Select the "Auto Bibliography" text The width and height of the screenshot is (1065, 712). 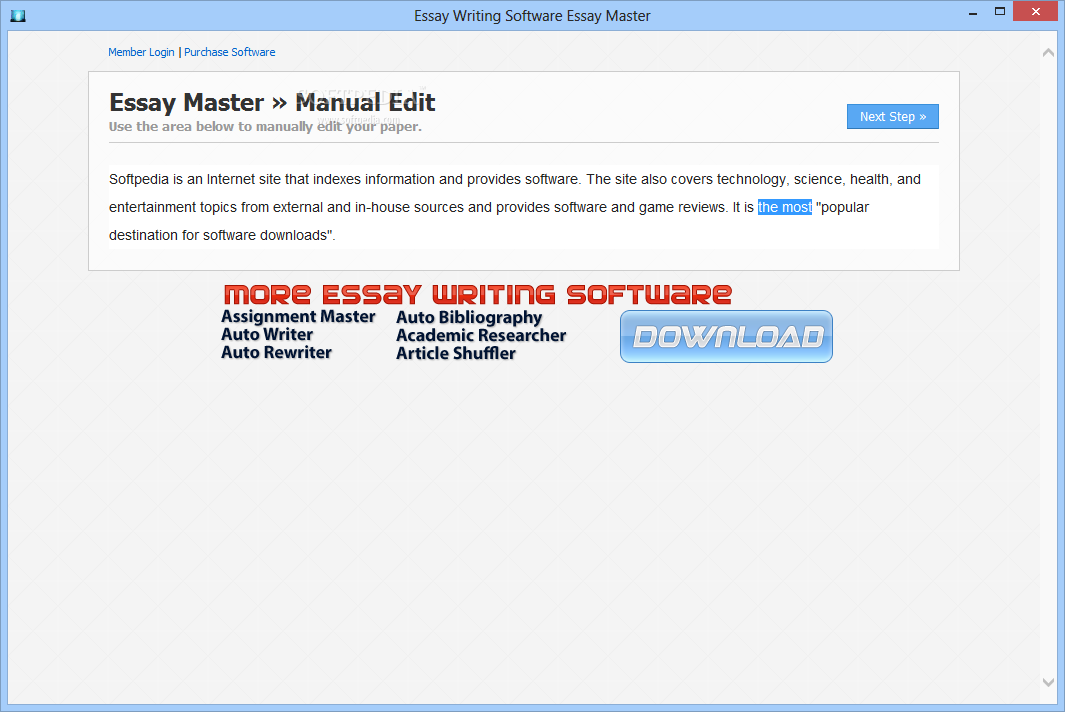[x=469, y=318]
